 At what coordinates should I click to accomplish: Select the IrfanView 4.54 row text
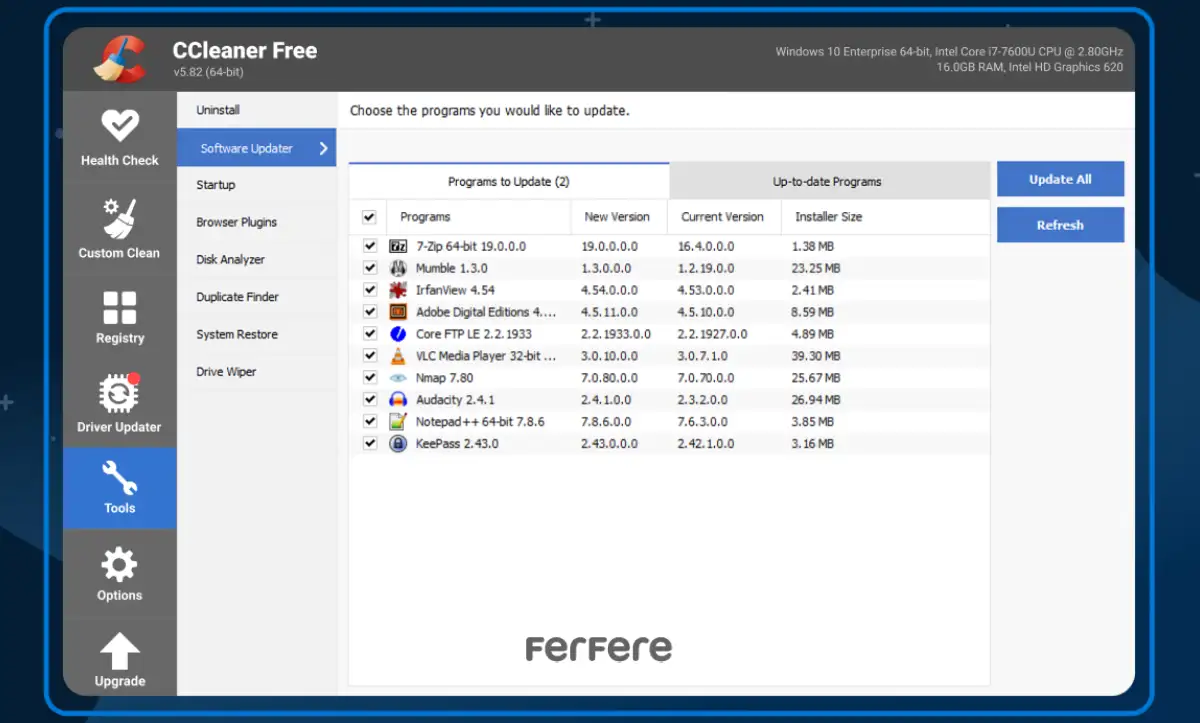tap(455, 290)
